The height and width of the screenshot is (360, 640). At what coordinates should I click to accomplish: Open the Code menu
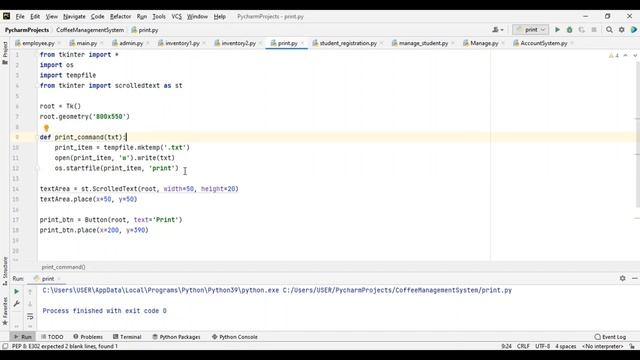[97, 16]
